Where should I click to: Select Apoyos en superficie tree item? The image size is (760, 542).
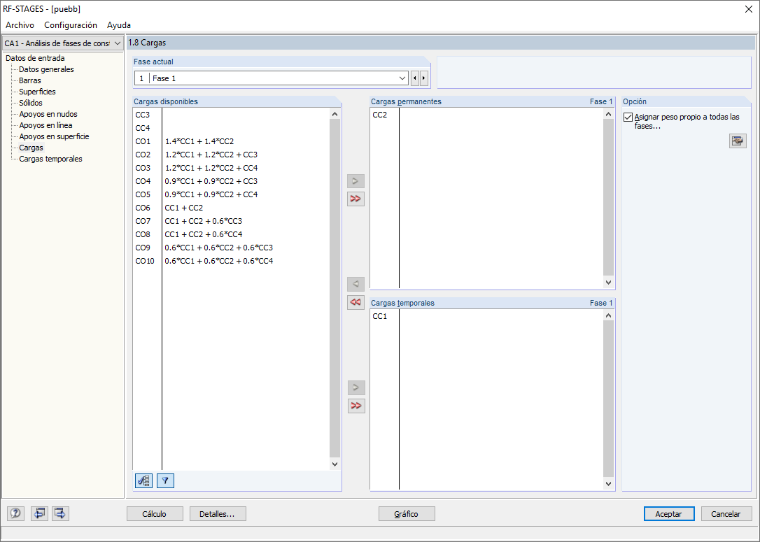pos(54,136)
